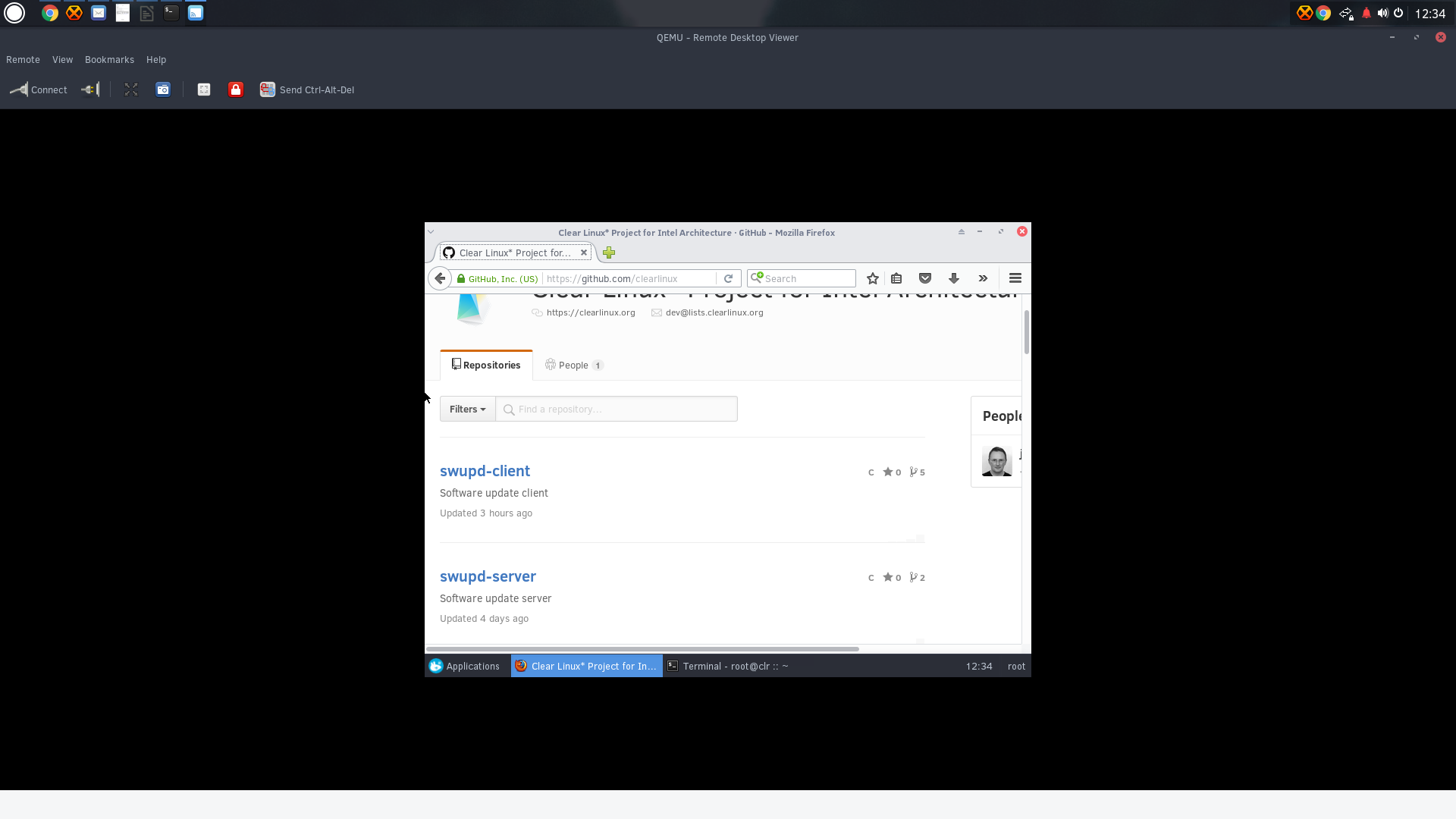This screenshot has height=819, width=1456.
Task: Click the disconnect plug icon in toolbar
Action: (90, 89)
